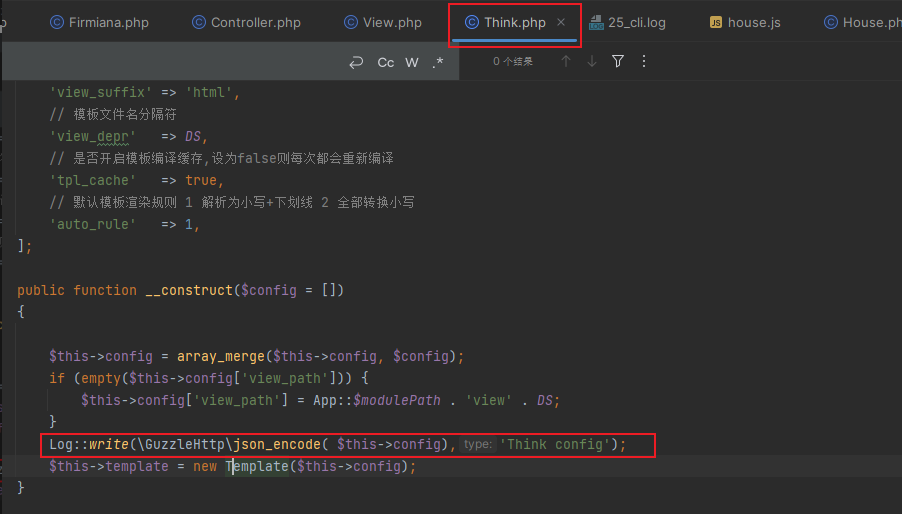Viewport: 902px width, 514px height.
Task: Click the Firmiana.php class file icon
Action: (56, 22)
